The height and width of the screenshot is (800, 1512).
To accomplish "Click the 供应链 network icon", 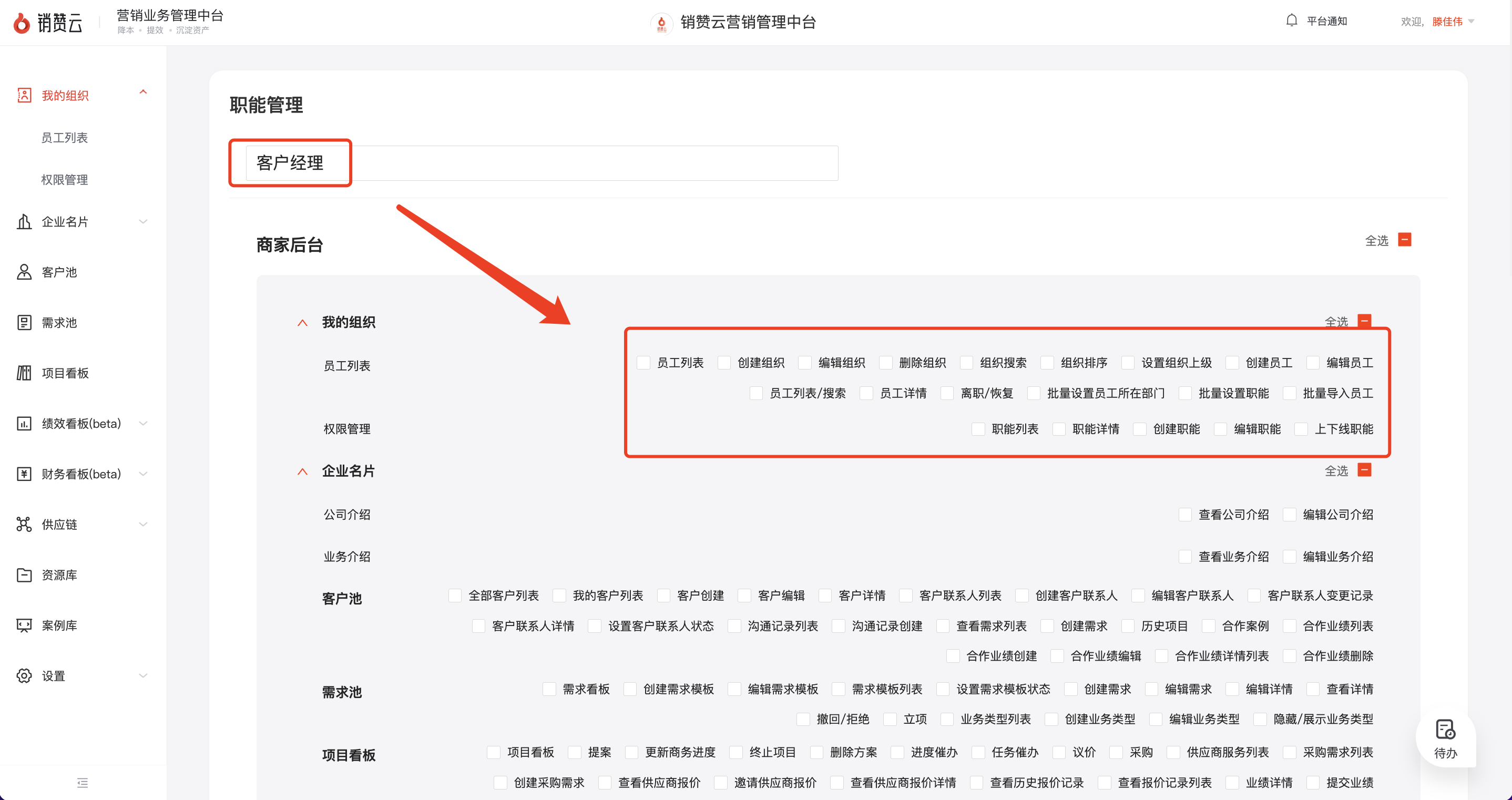I will click(24, 524).
